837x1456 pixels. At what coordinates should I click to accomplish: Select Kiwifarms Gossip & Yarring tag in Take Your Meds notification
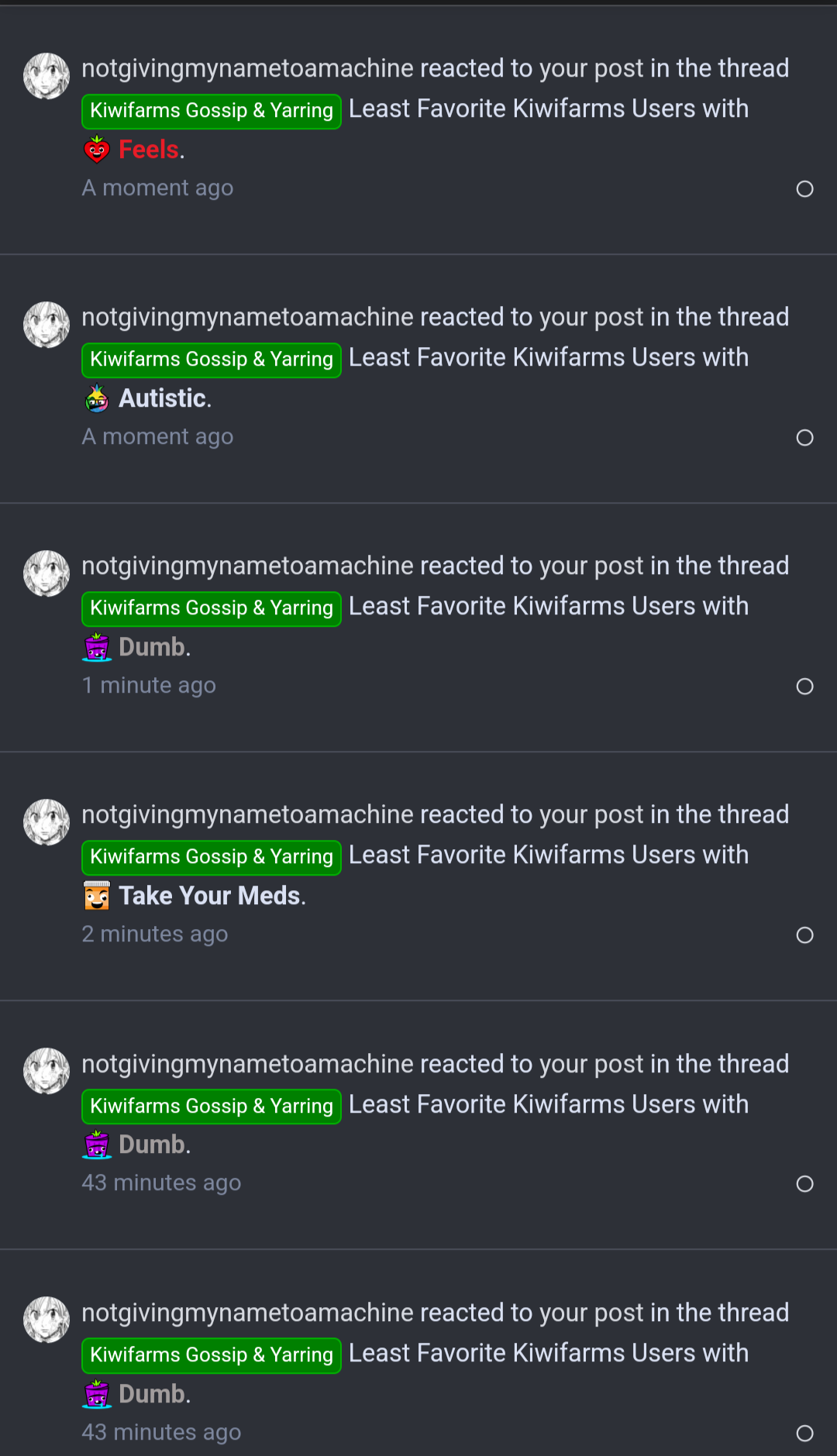212,857
